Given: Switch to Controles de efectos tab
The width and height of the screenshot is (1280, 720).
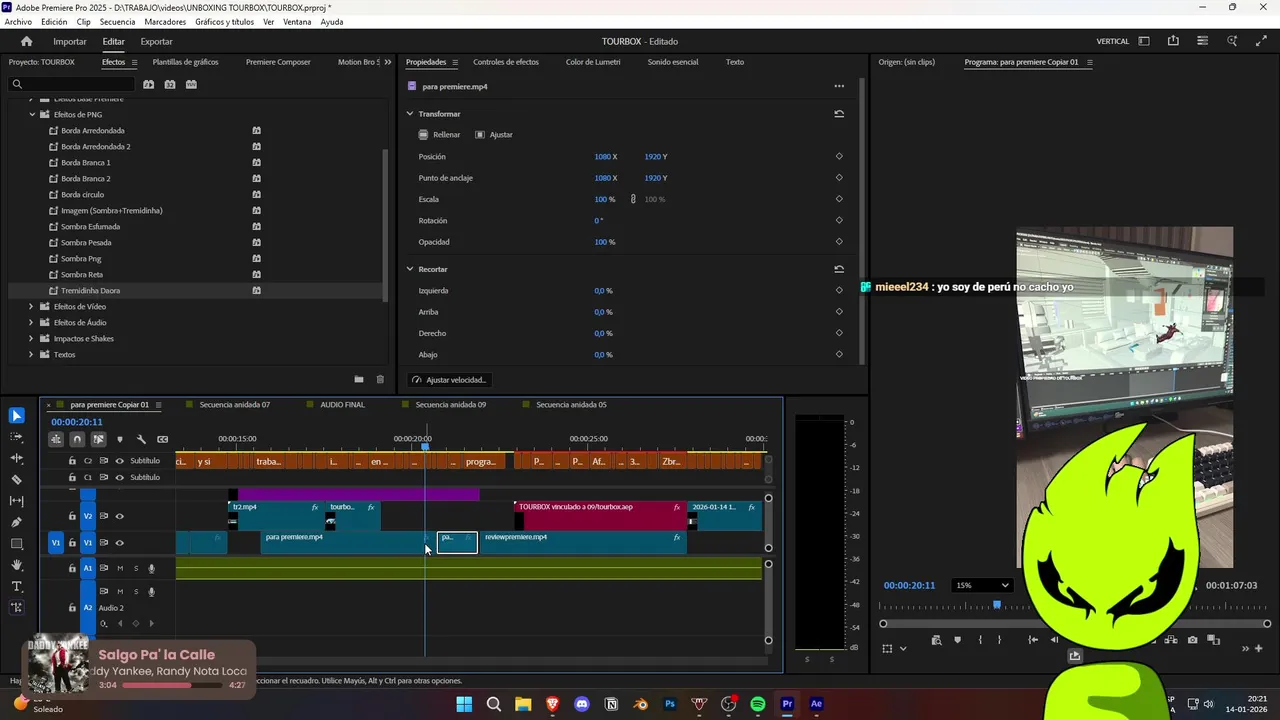Looking at the screenshot, I should (506, 62).
